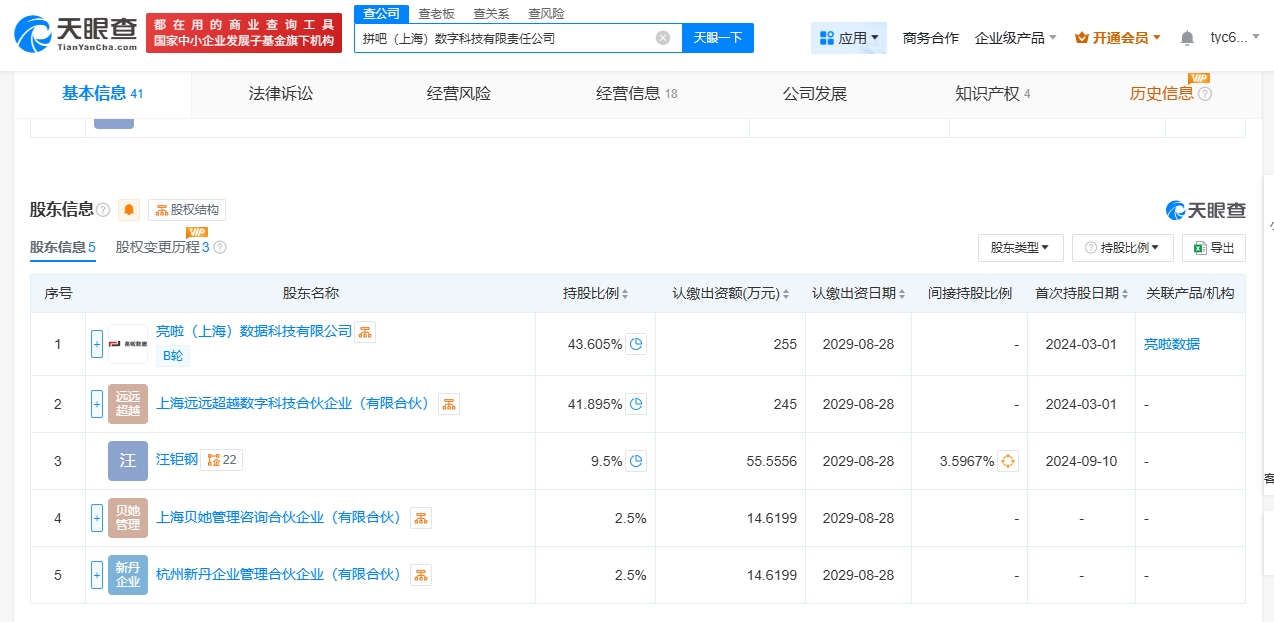Screen dimensions: 1274x622
Task: Sort by 持股比例 column arrows
Action: 625,294
